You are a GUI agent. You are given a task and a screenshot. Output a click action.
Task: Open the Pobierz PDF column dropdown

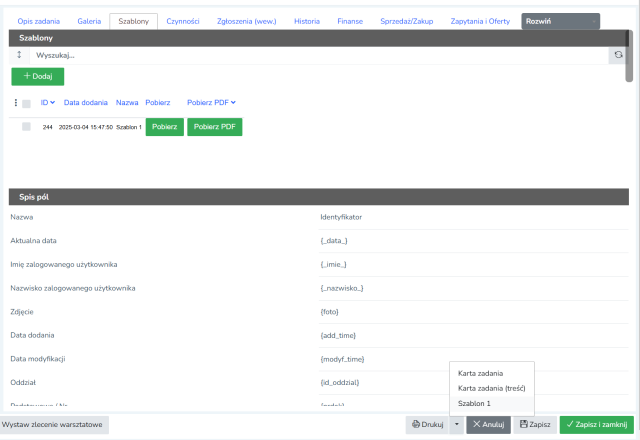tap(211, 102)
